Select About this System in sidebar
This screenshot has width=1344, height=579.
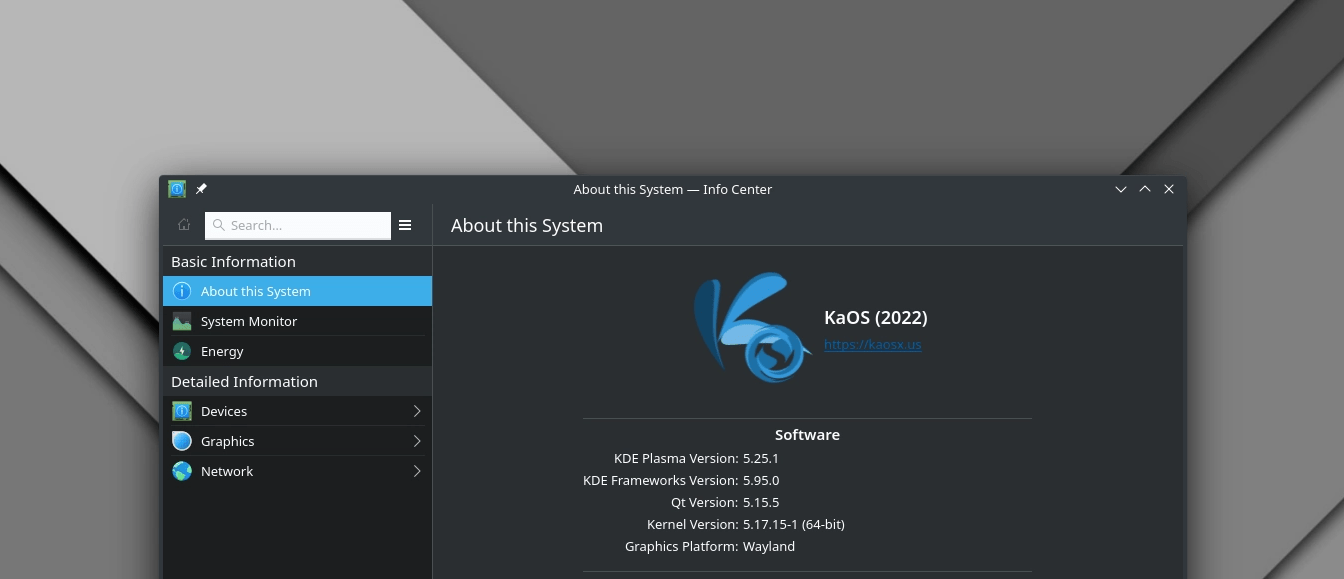click(x=297, y=291)
